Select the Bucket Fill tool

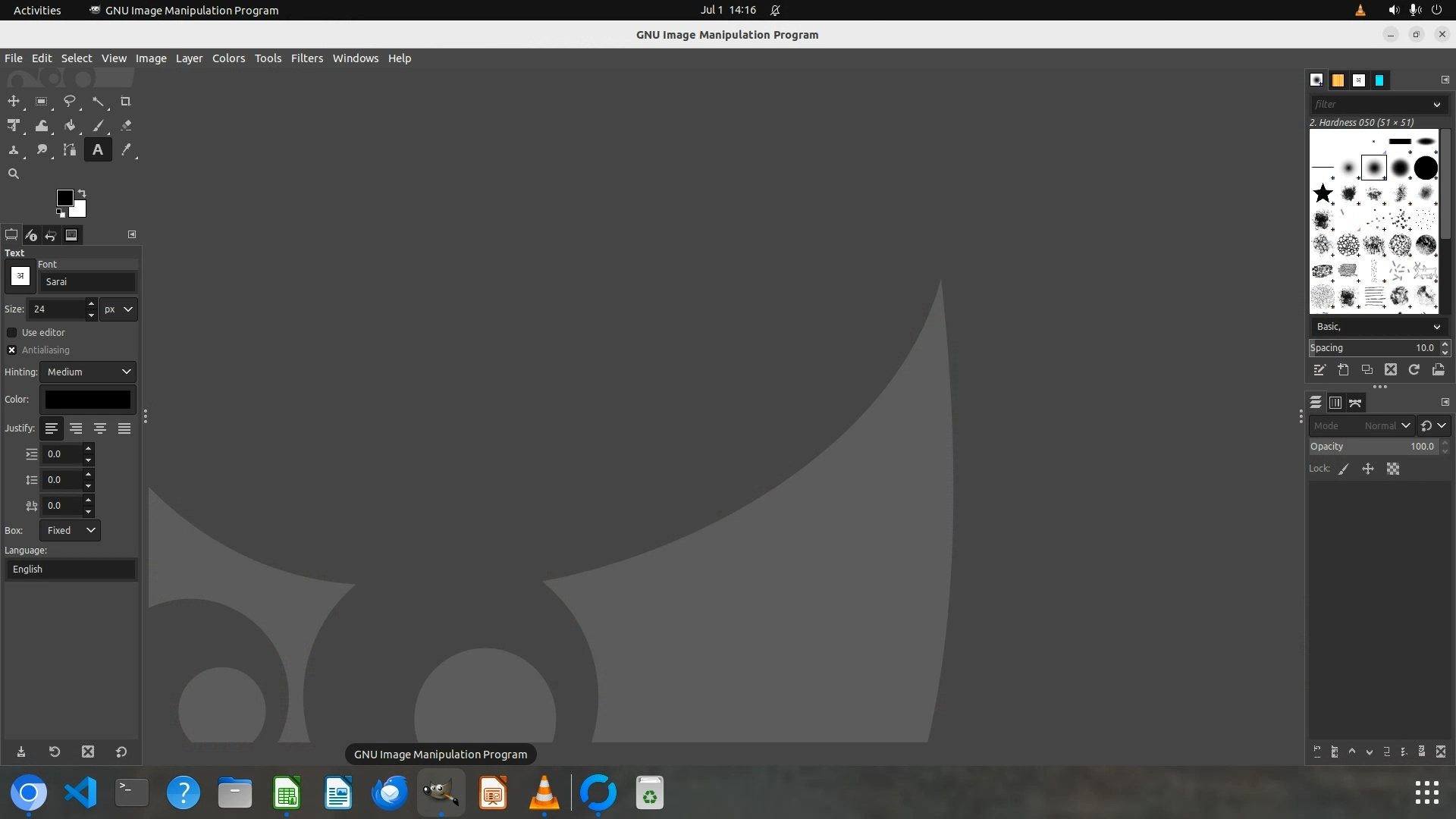(x=70, y=126)
